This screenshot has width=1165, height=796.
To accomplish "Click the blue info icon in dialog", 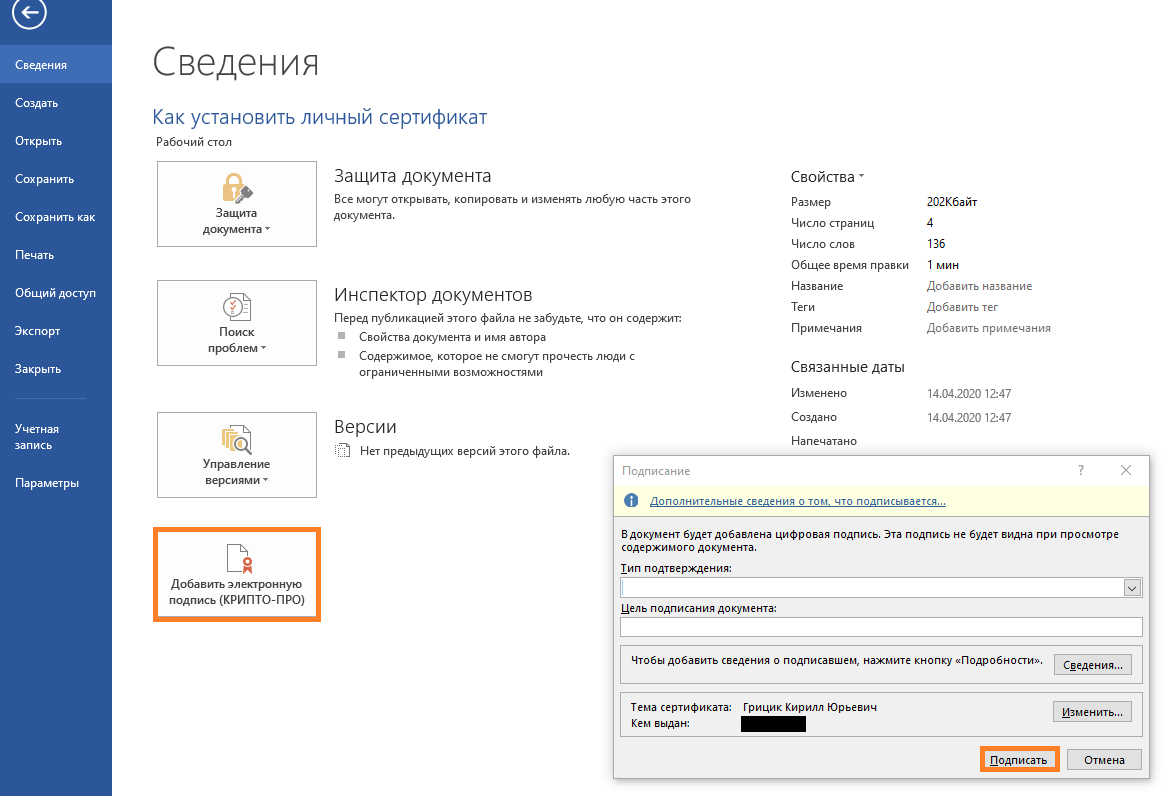I will 631,501.
